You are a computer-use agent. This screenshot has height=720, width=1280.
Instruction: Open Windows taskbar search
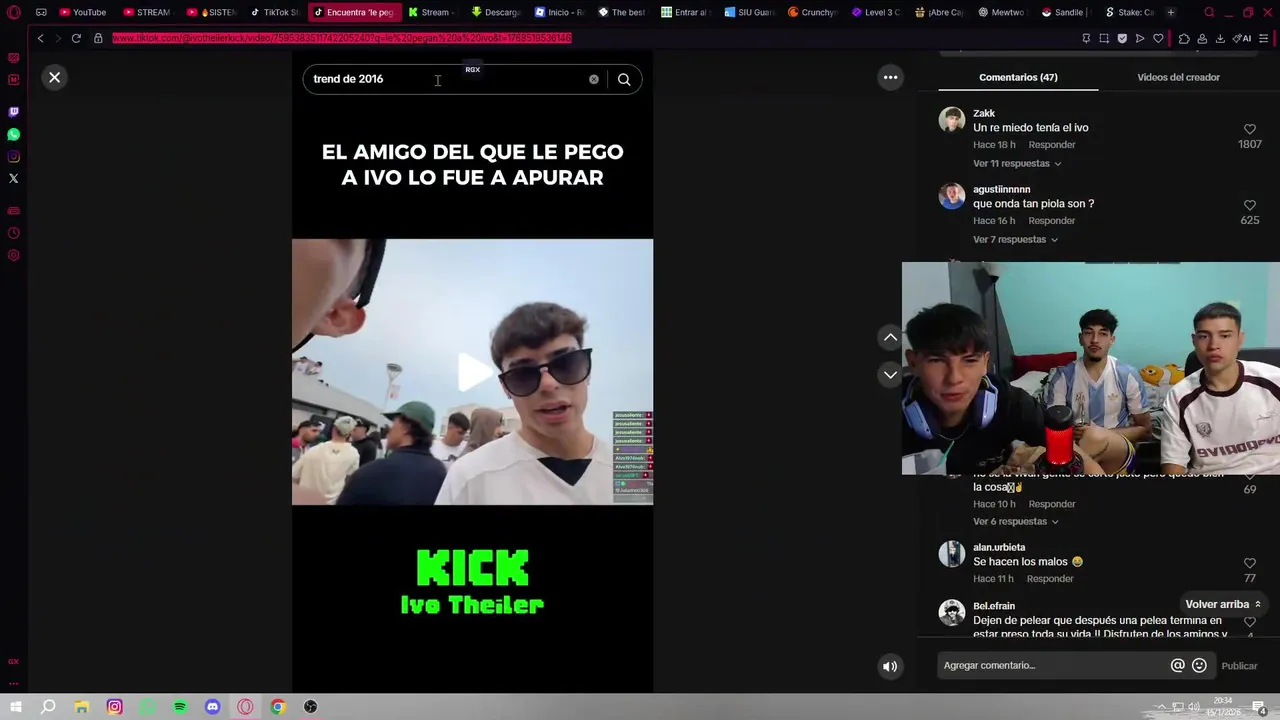(x=48, y=707)
